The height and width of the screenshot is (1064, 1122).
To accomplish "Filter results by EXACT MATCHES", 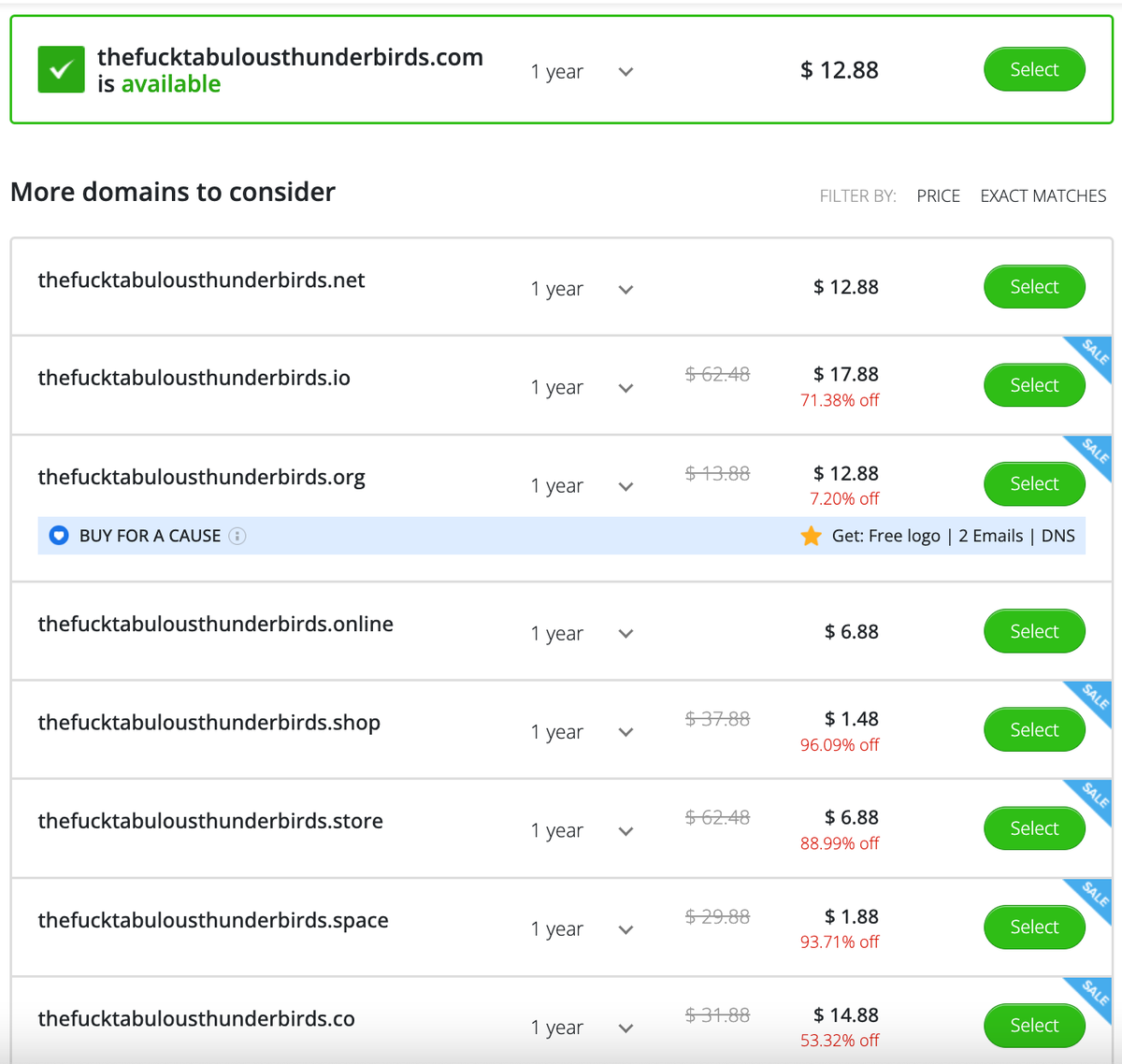I will [1043, 195].
